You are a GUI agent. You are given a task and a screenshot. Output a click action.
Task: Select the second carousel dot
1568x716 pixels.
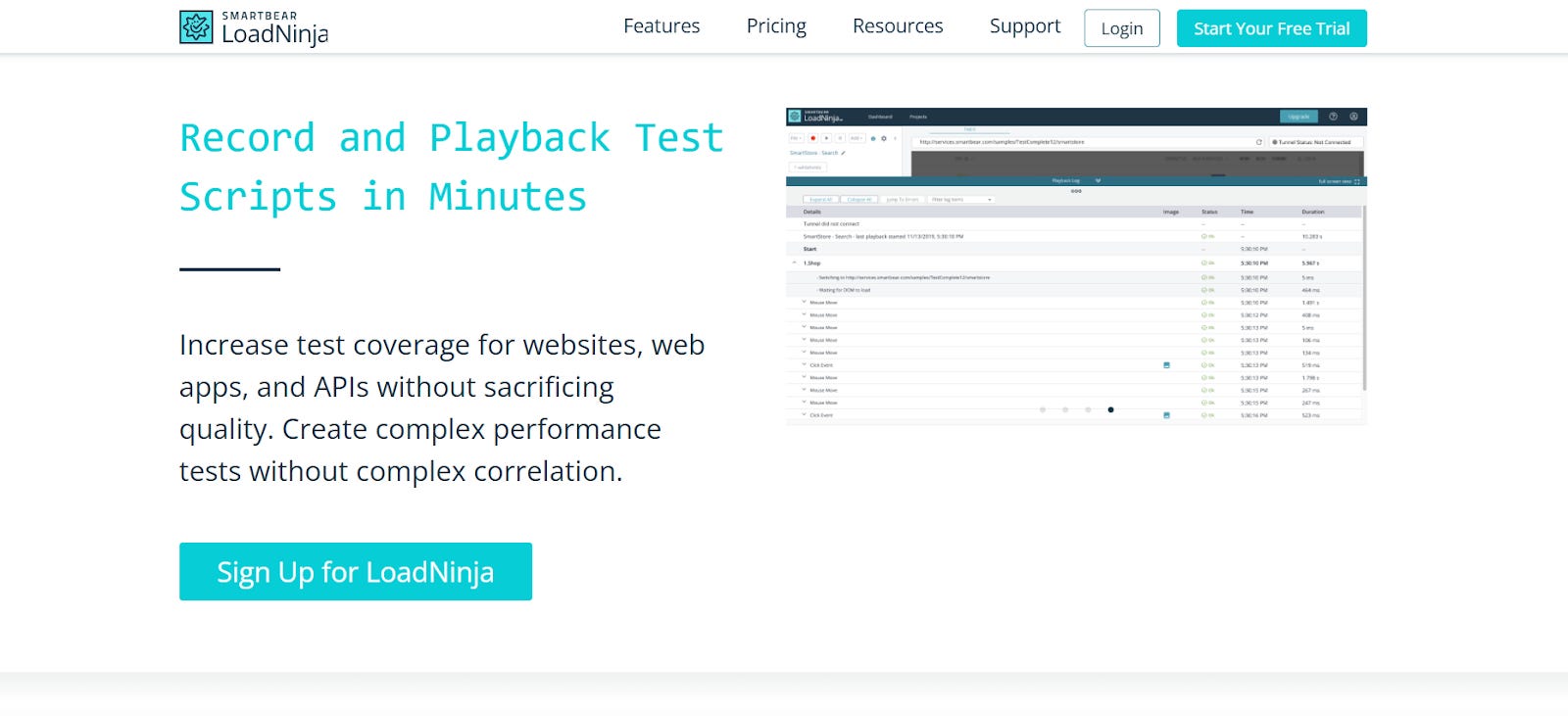[x=1065, y=409]
